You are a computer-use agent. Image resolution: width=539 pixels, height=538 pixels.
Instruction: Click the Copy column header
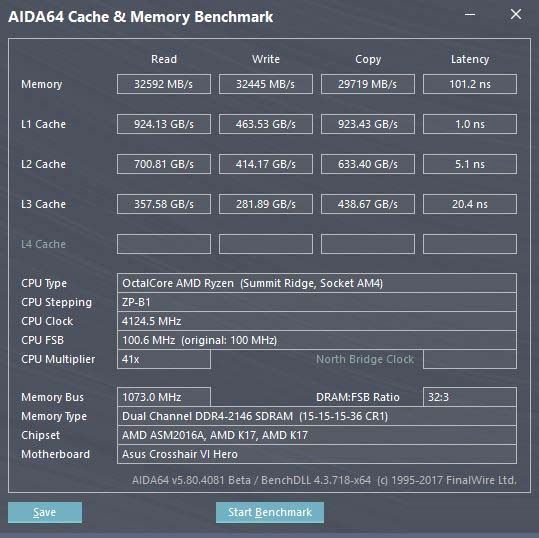click(368, 59)
